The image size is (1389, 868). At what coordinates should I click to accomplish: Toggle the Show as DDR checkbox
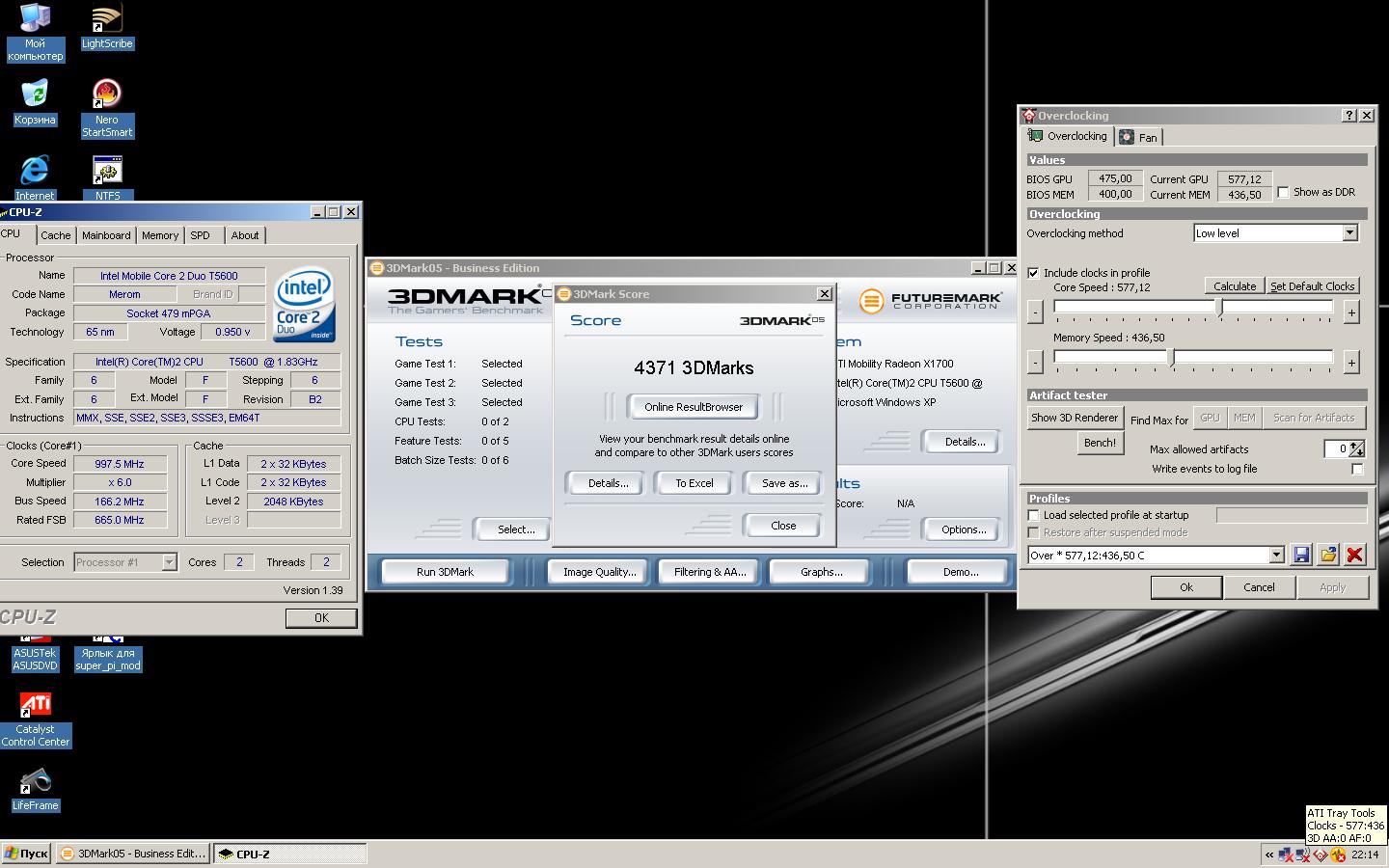[x=1283, y=192]
